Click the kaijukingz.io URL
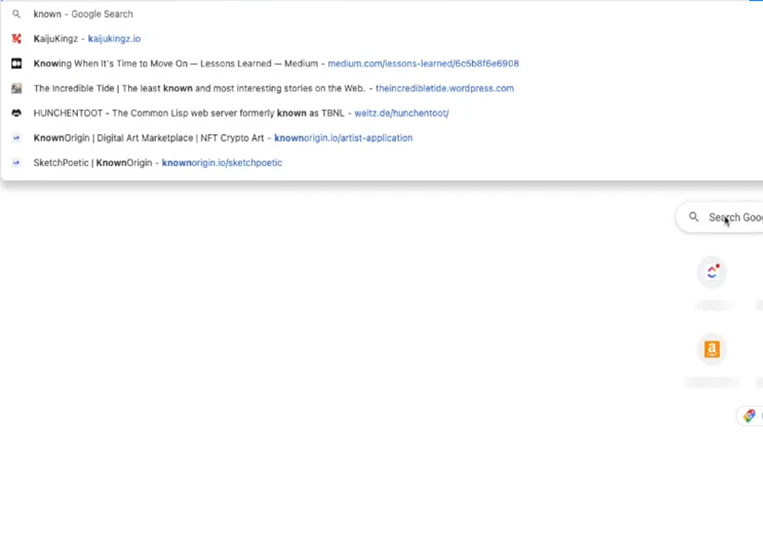Screen dimensions: 763x541 click(x=114, y=38)
